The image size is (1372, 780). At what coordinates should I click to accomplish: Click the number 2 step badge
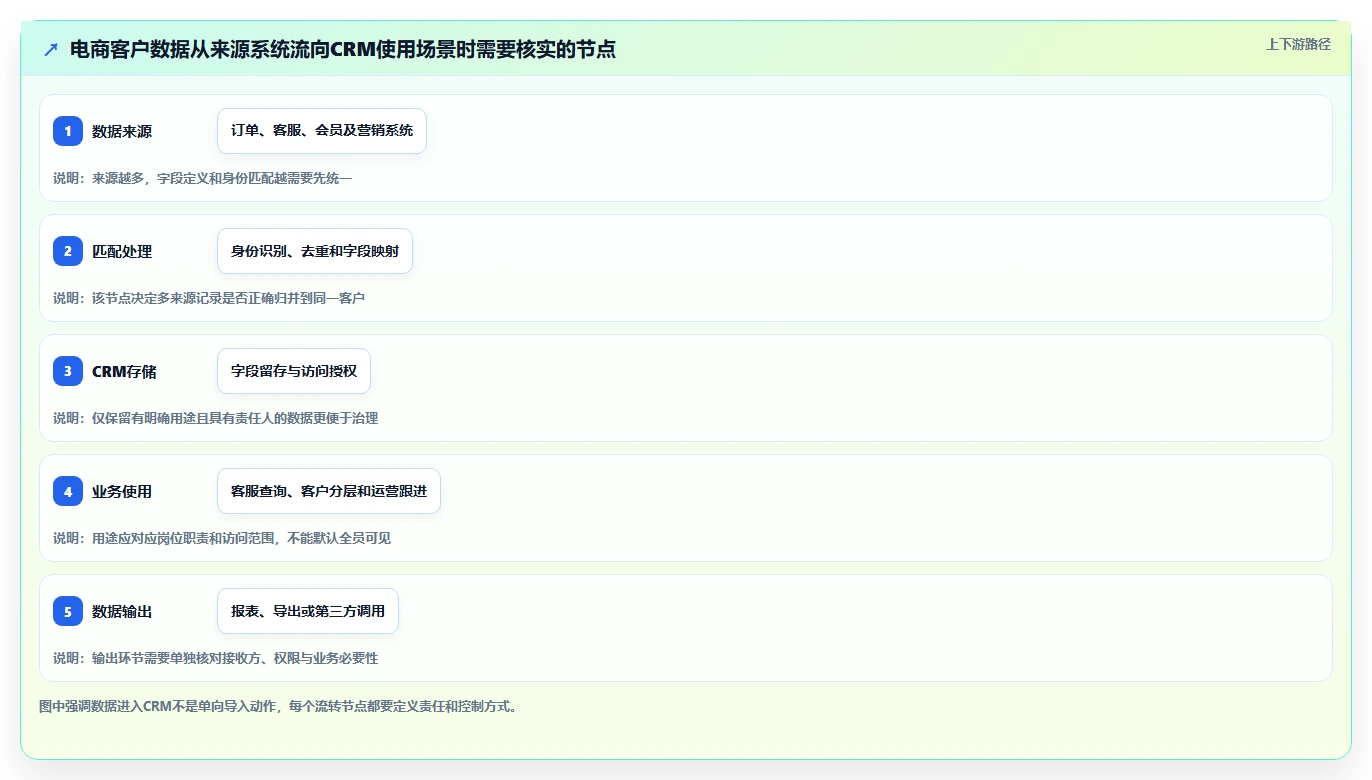click(x=68, y=251)
